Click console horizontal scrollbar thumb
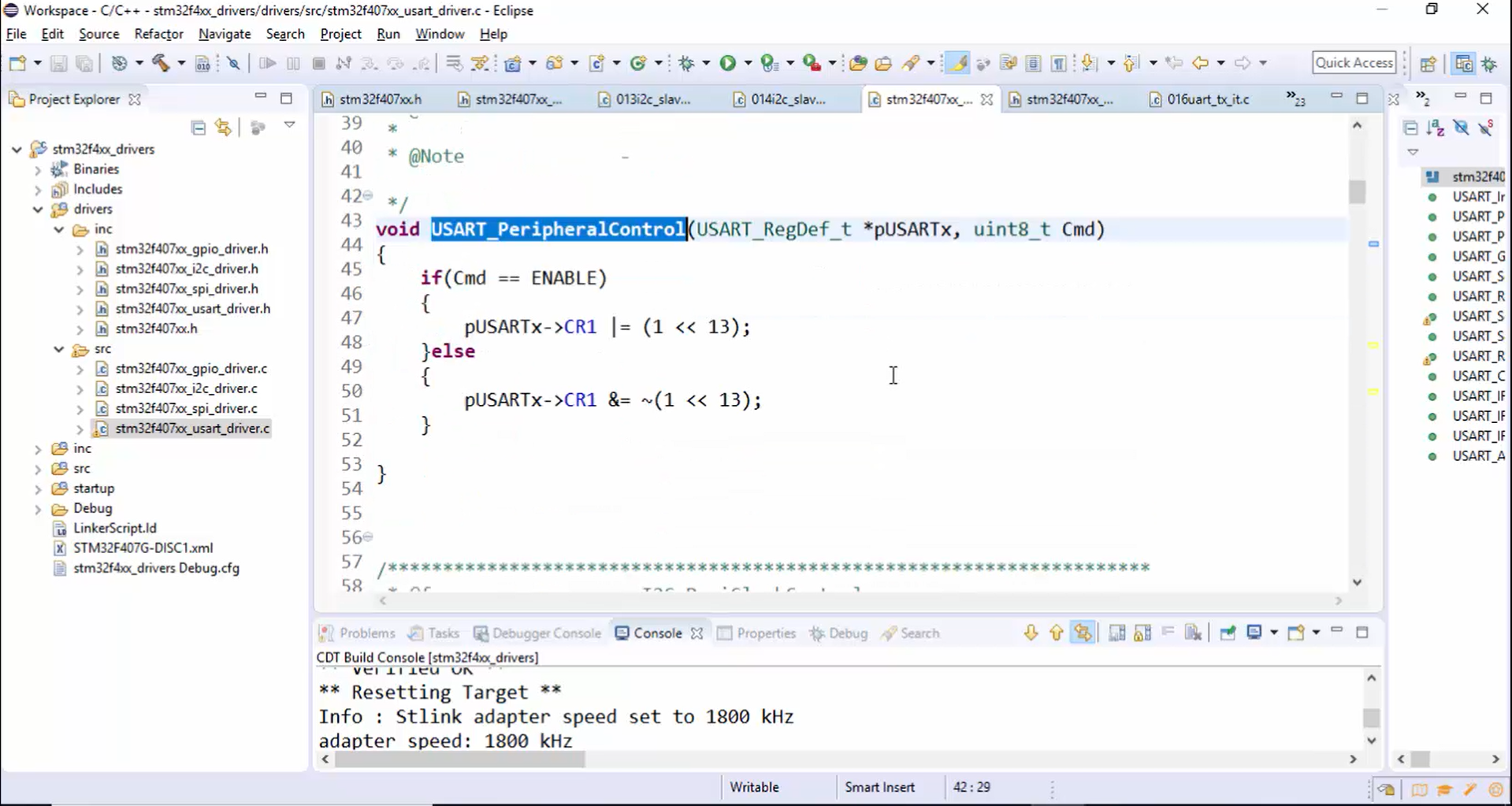 (460, 759)
